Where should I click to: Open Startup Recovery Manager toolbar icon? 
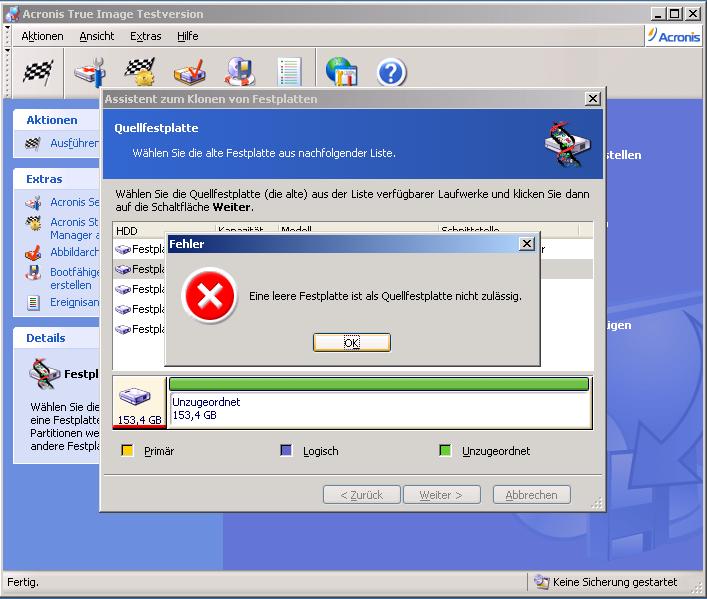tap(140, 72)
